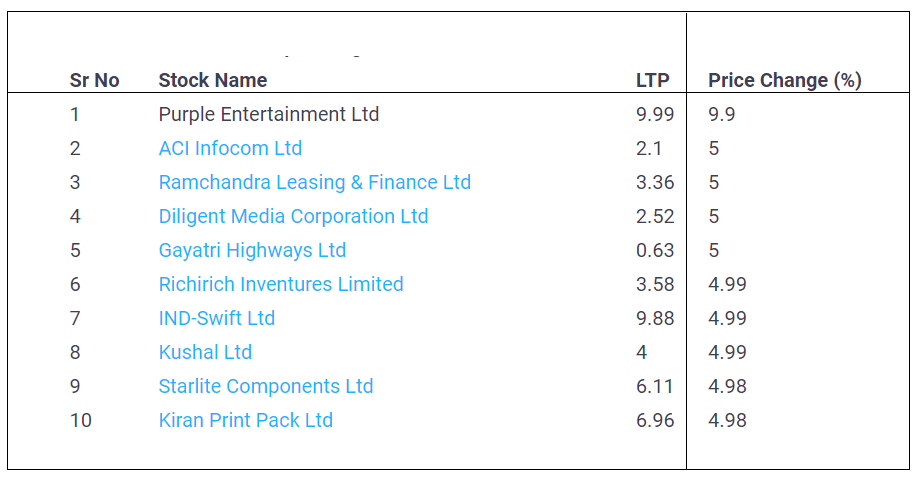Image resolution: width=919 pixels, height=478 pixels.
Task: Open Kiran Print Pack Ltd link
Action: tap(245, 420)
